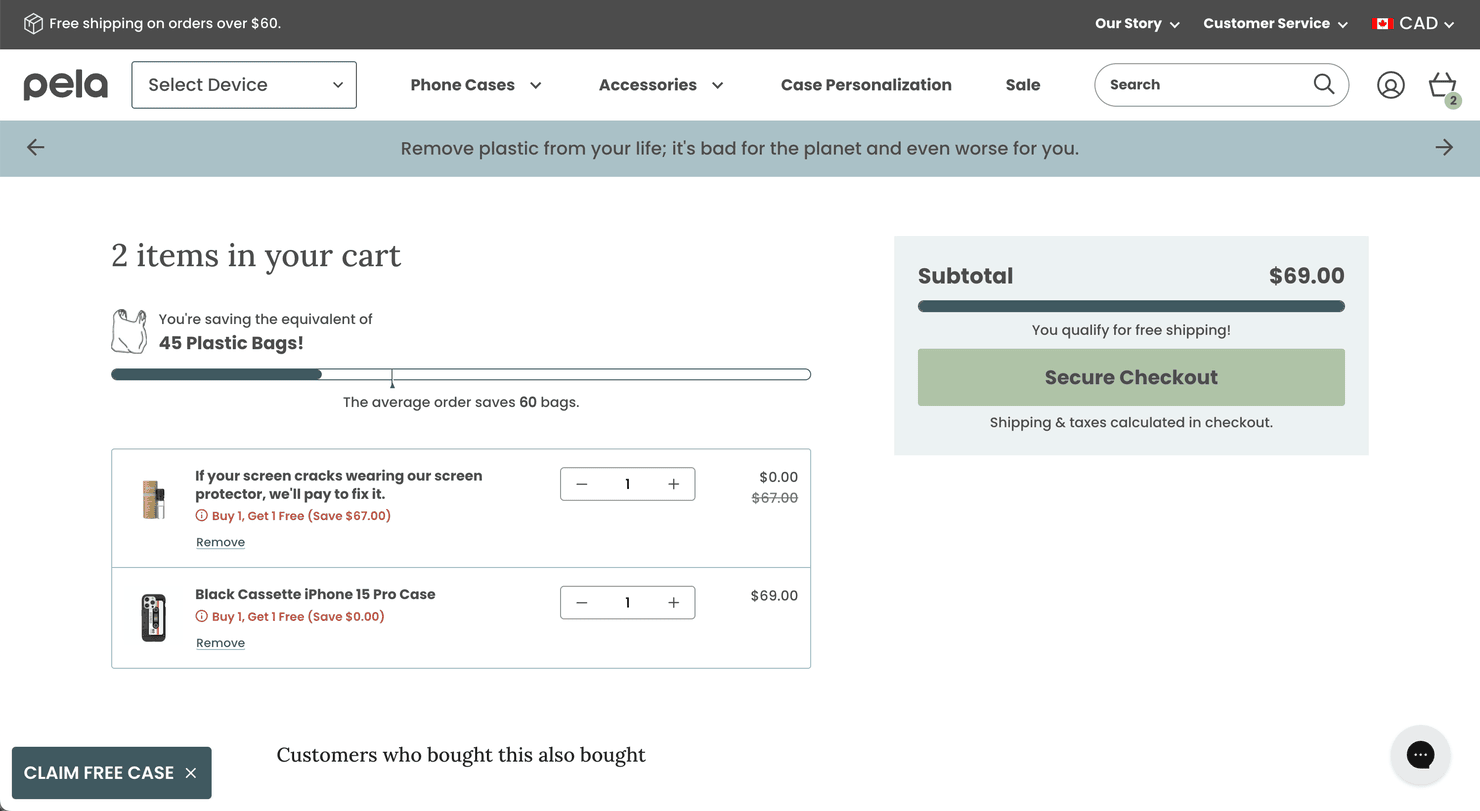
Task: Click the plastic bags savings progress bar
Action: pyautogui.click(x=461, y=375)
